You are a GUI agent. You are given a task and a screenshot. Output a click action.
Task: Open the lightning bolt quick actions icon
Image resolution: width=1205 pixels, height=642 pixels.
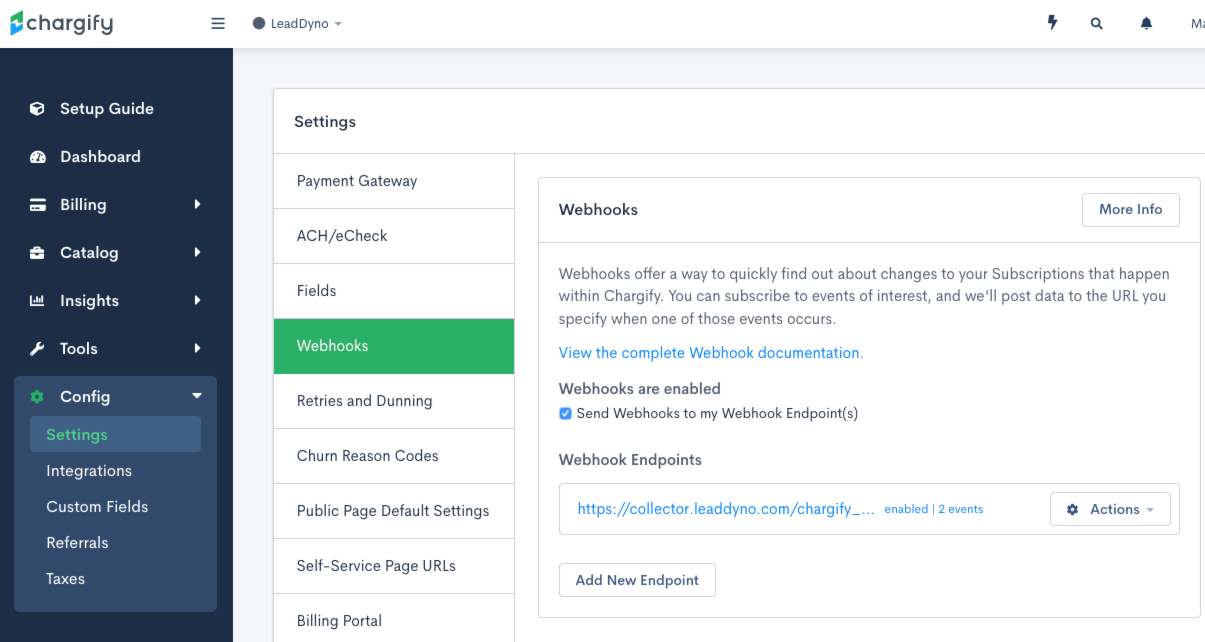point(1052,23)
